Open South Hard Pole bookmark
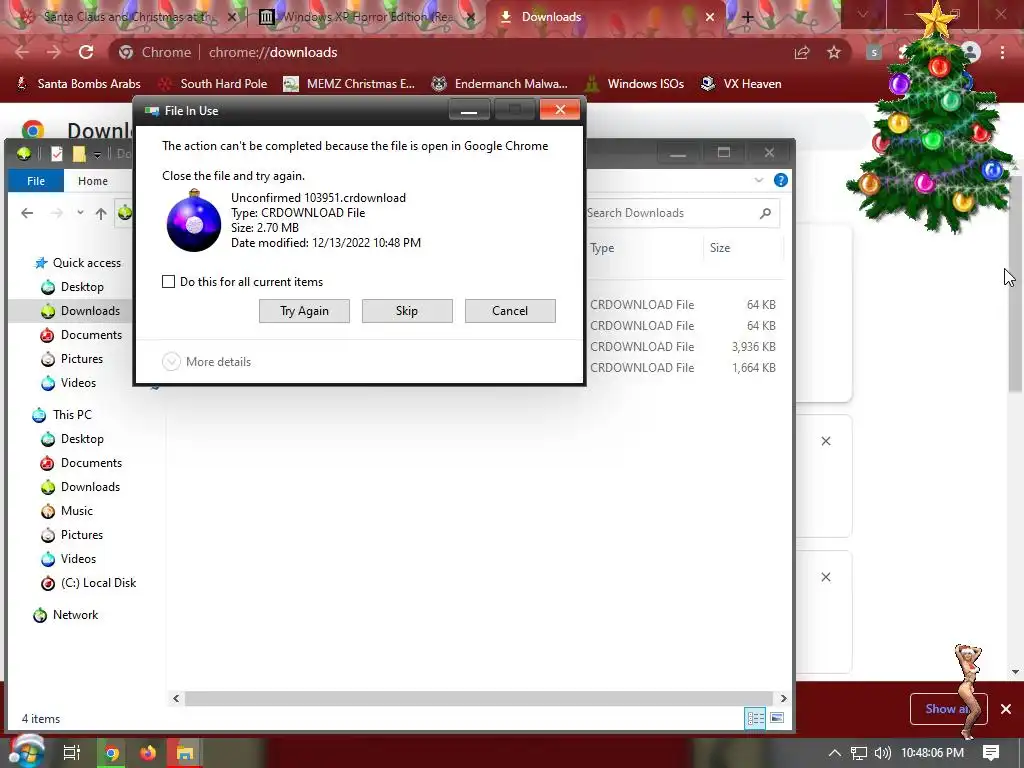1024x768 pixels. click(x=214, y=84)
